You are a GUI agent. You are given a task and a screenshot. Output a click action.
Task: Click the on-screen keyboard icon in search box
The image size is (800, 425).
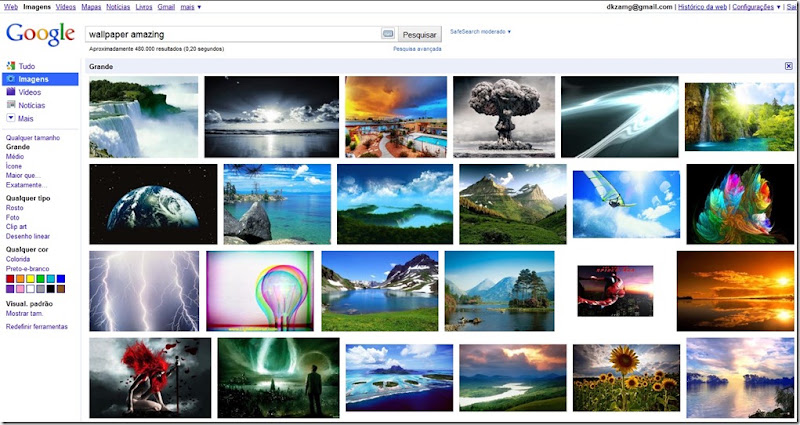388,34
